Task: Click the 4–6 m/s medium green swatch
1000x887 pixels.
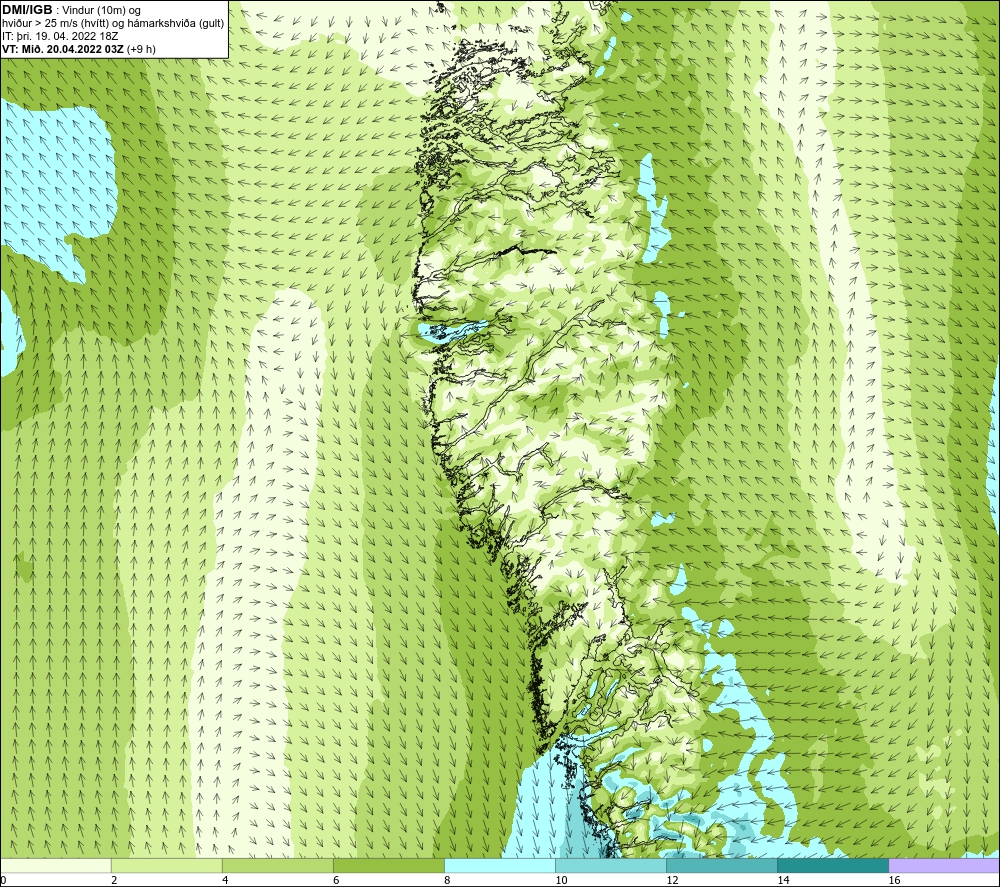Action: coord(277,866)
